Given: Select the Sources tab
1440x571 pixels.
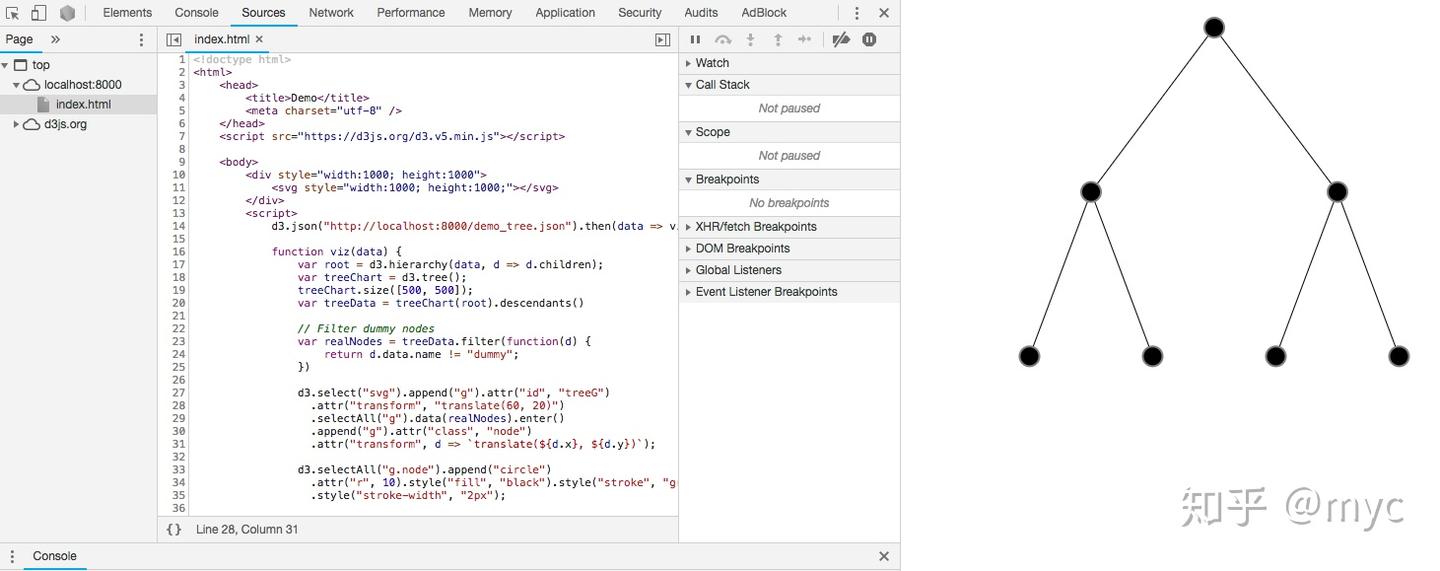Looking at the screenshot, I should pos(264,13).
